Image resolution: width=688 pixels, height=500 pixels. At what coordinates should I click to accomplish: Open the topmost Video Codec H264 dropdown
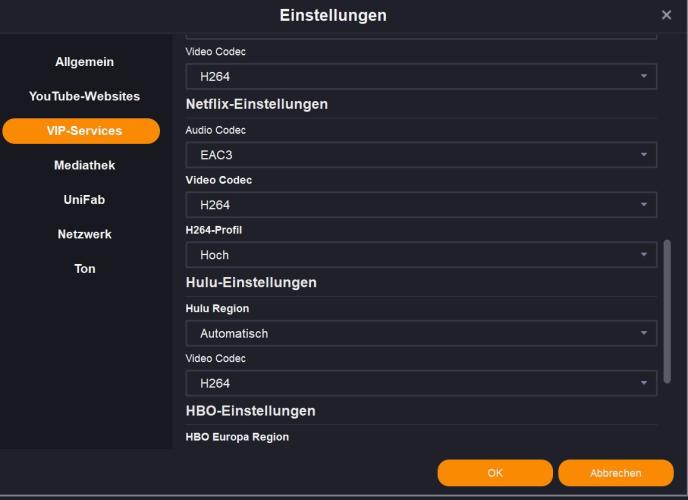(x=420, y=76)
